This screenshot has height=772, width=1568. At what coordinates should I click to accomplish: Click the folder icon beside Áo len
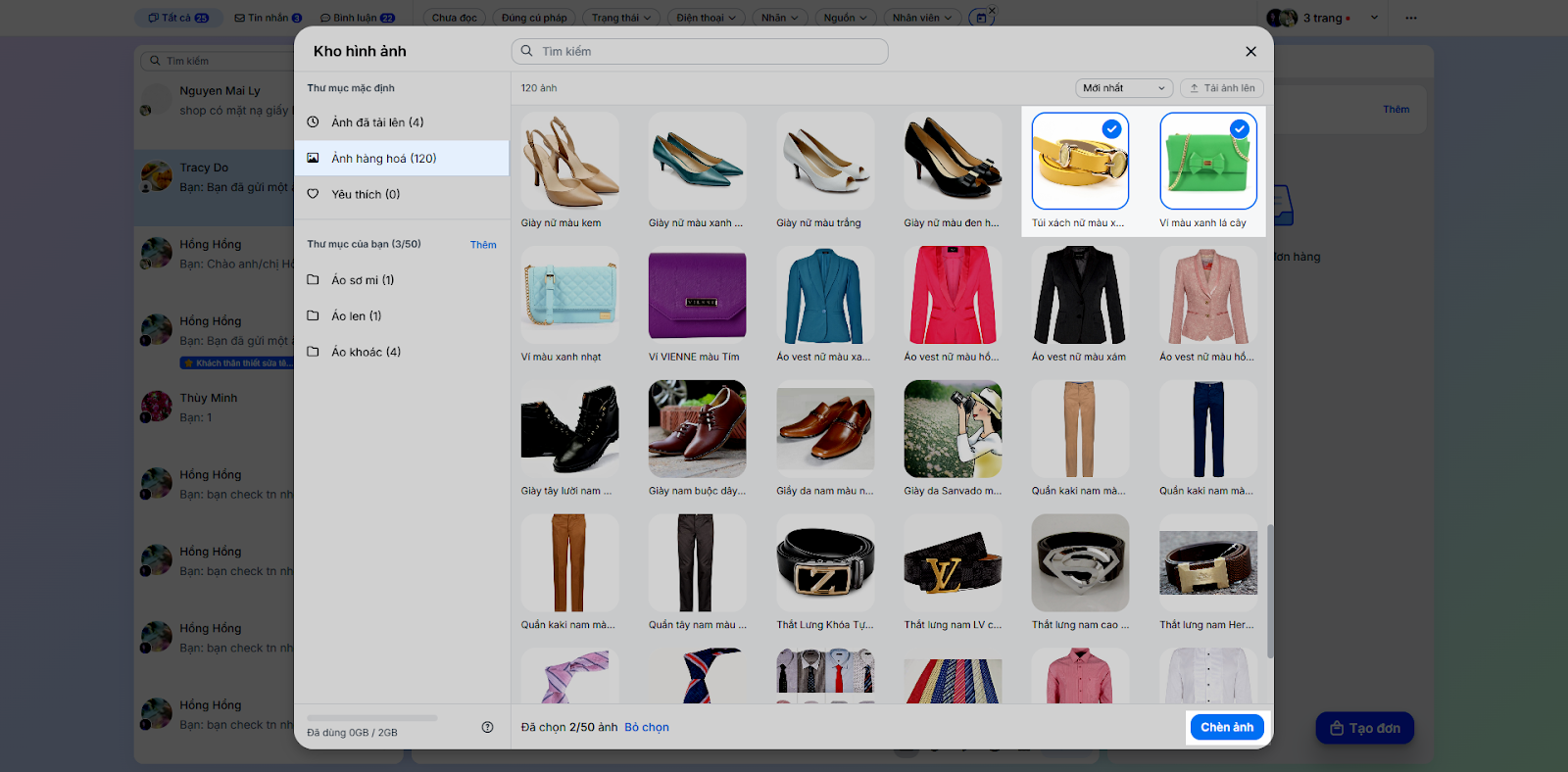pos(314,315)
